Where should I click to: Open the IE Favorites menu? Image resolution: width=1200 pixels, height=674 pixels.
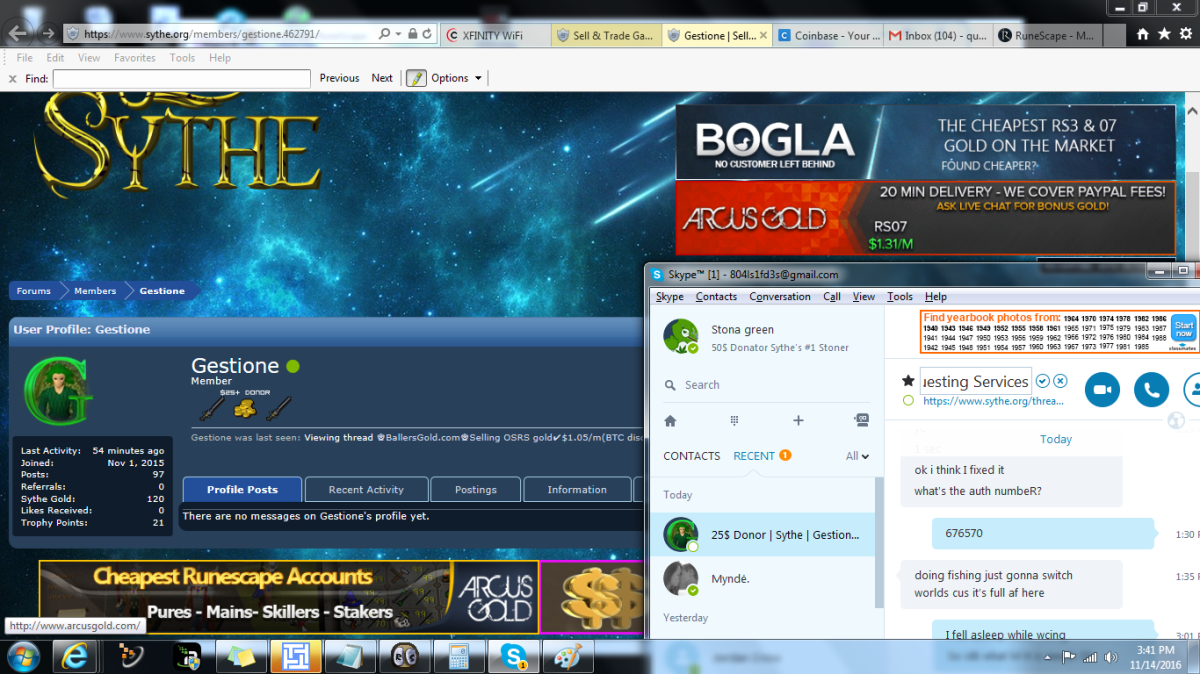point(134,58)
